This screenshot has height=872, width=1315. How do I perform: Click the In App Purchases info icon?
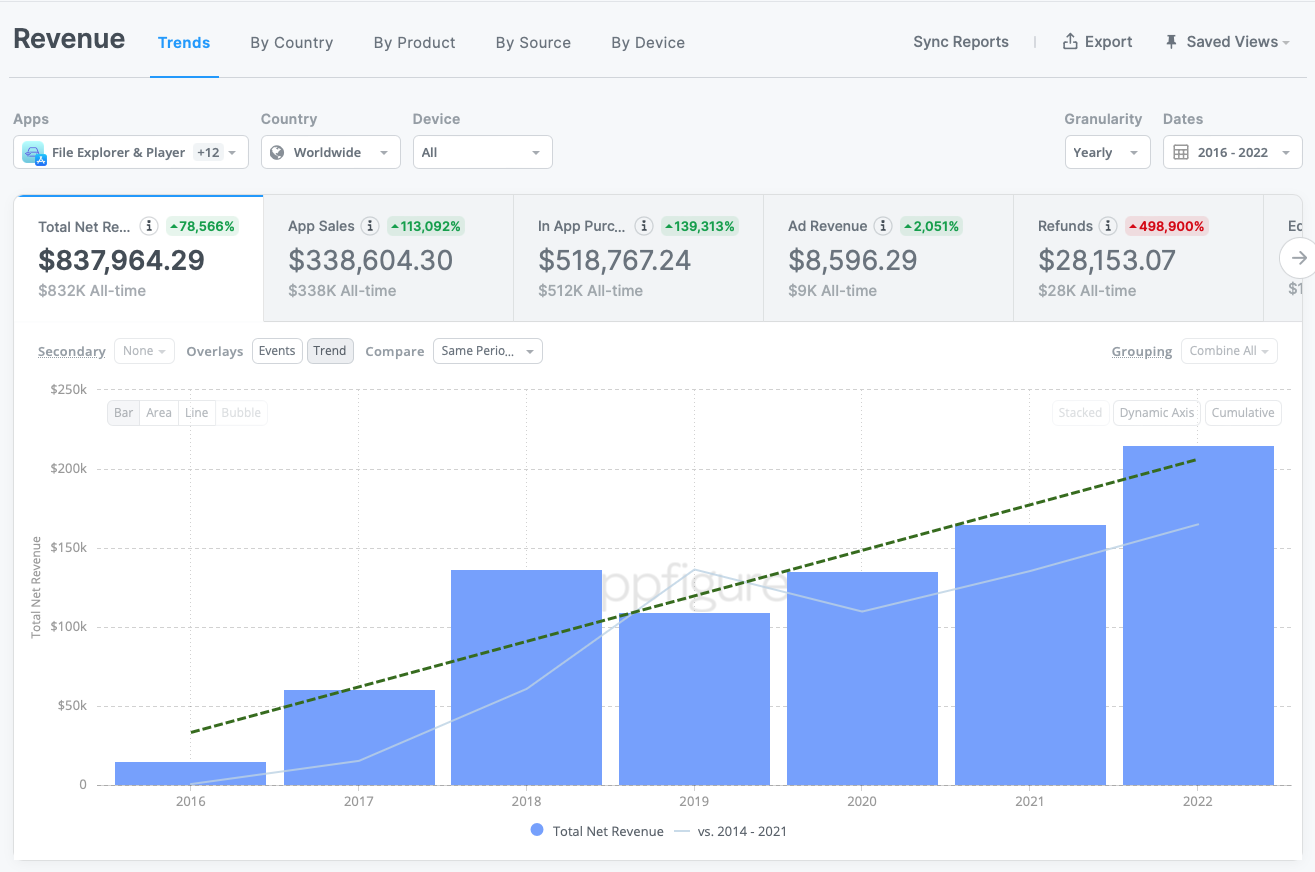click(645, 226)
